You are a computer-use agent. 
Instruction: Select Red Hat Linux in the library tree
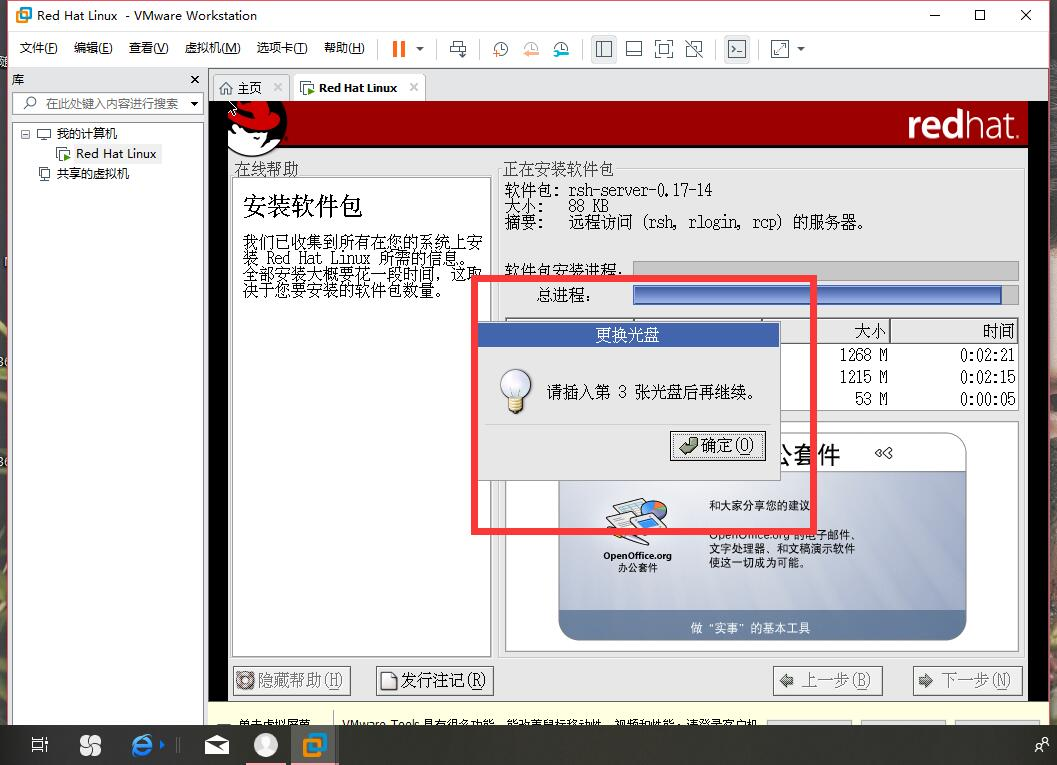tap(116, 154)
